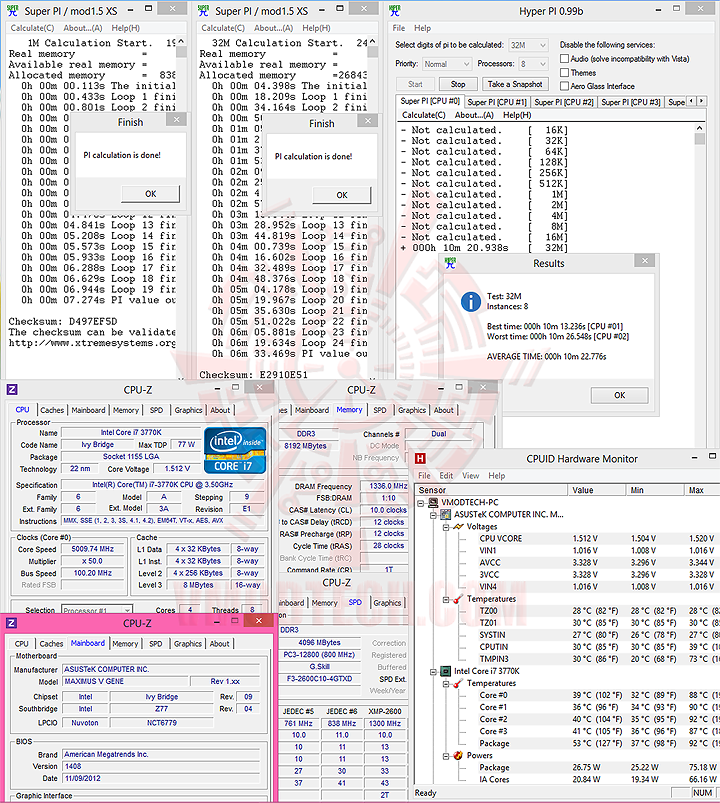Click the Hyper PI title bar icon
Image resolution: width=720 pixels, height=803 pixels.
click(394, 10)
